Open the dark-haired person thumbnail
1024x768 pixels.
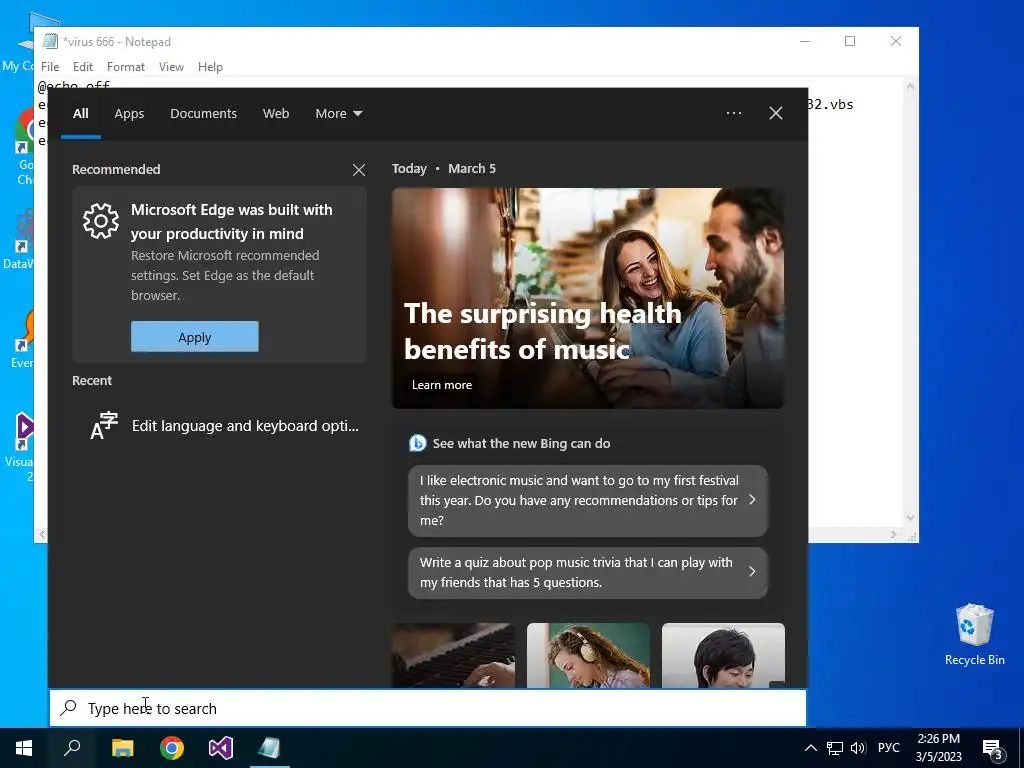723,655
